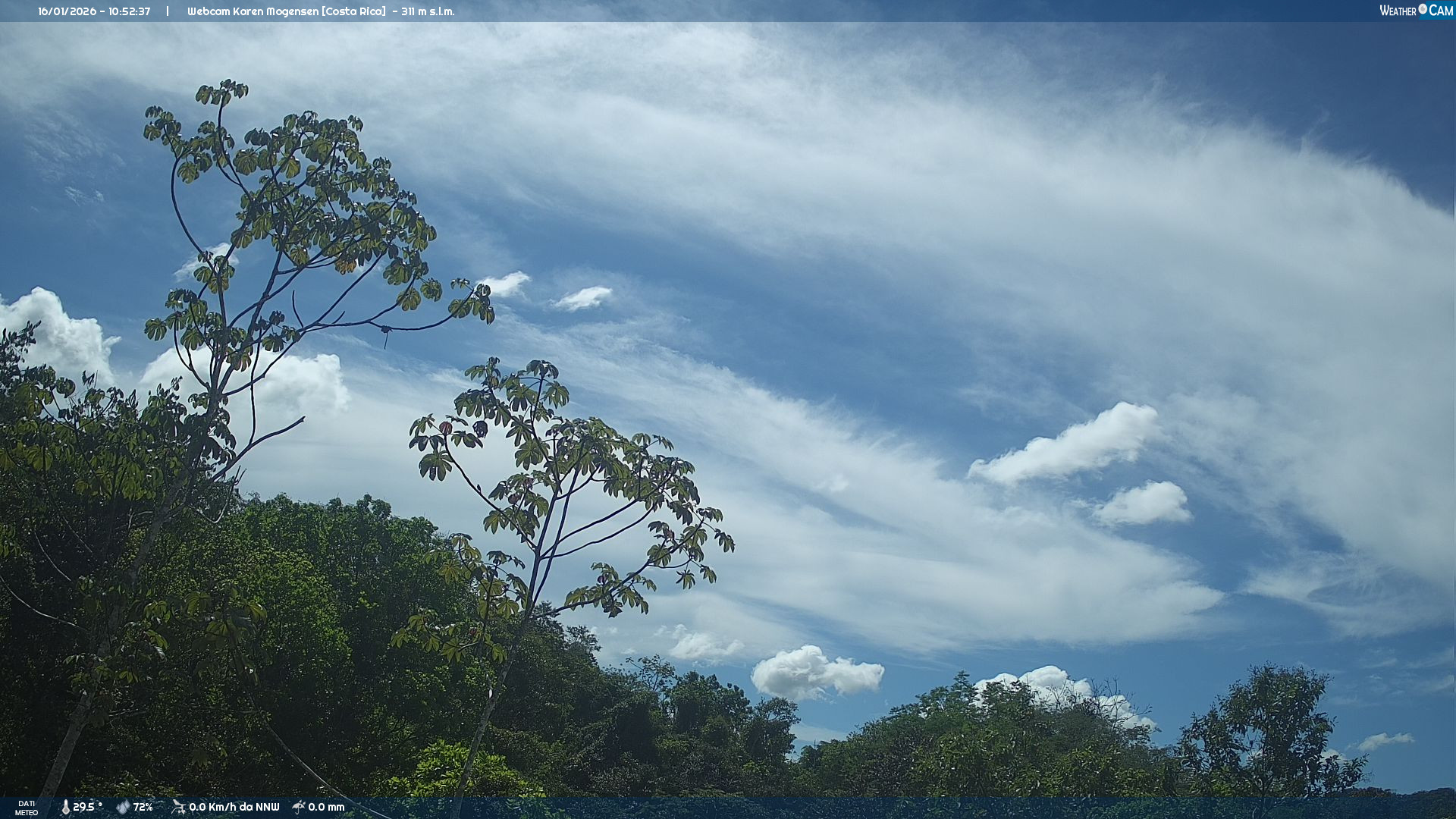Click the vertical separator in the top bar
The height and width of the screenshot is (819, 1456).
pos(168,11)
